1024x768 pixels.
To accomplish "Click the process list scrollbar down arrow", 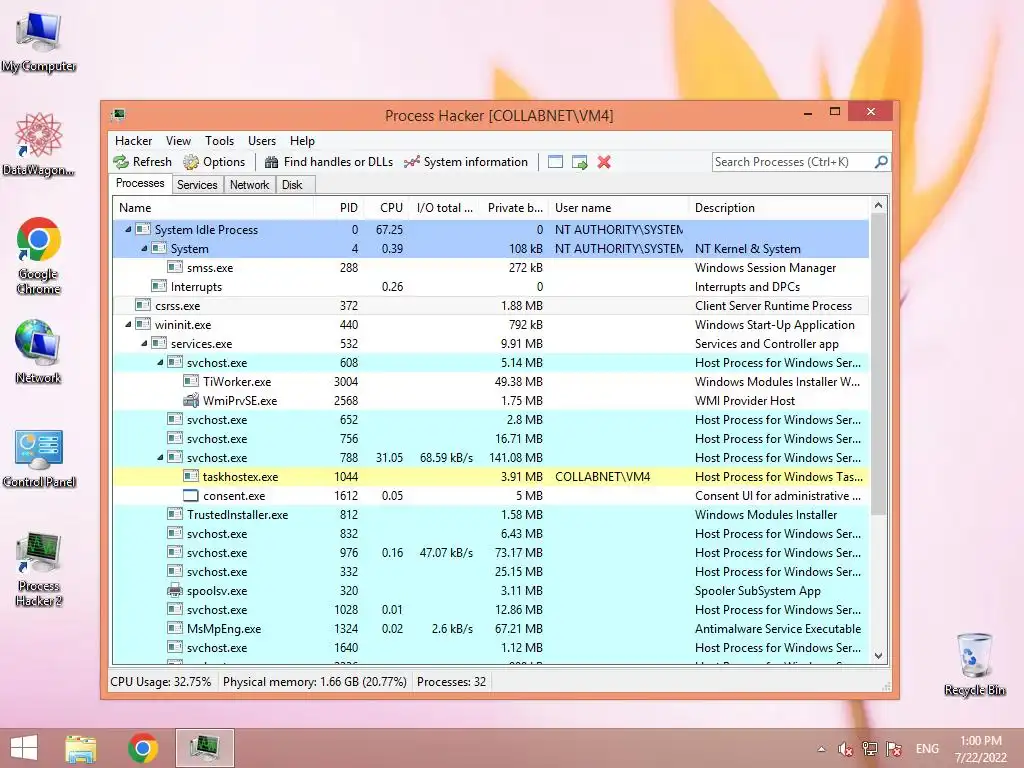I will click(x=878, y=656).
